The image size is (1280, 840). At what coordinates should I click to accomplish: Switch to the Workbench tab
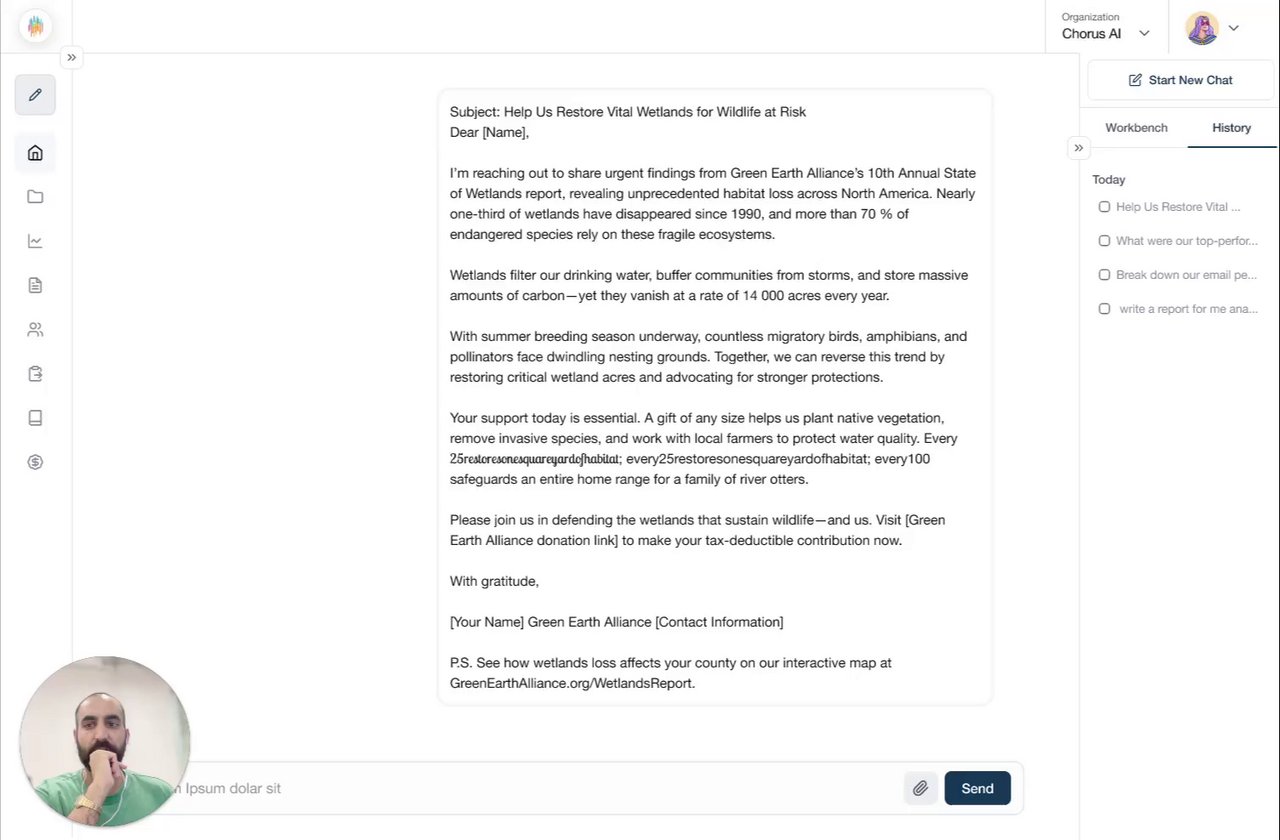[x=1136, y=128]
